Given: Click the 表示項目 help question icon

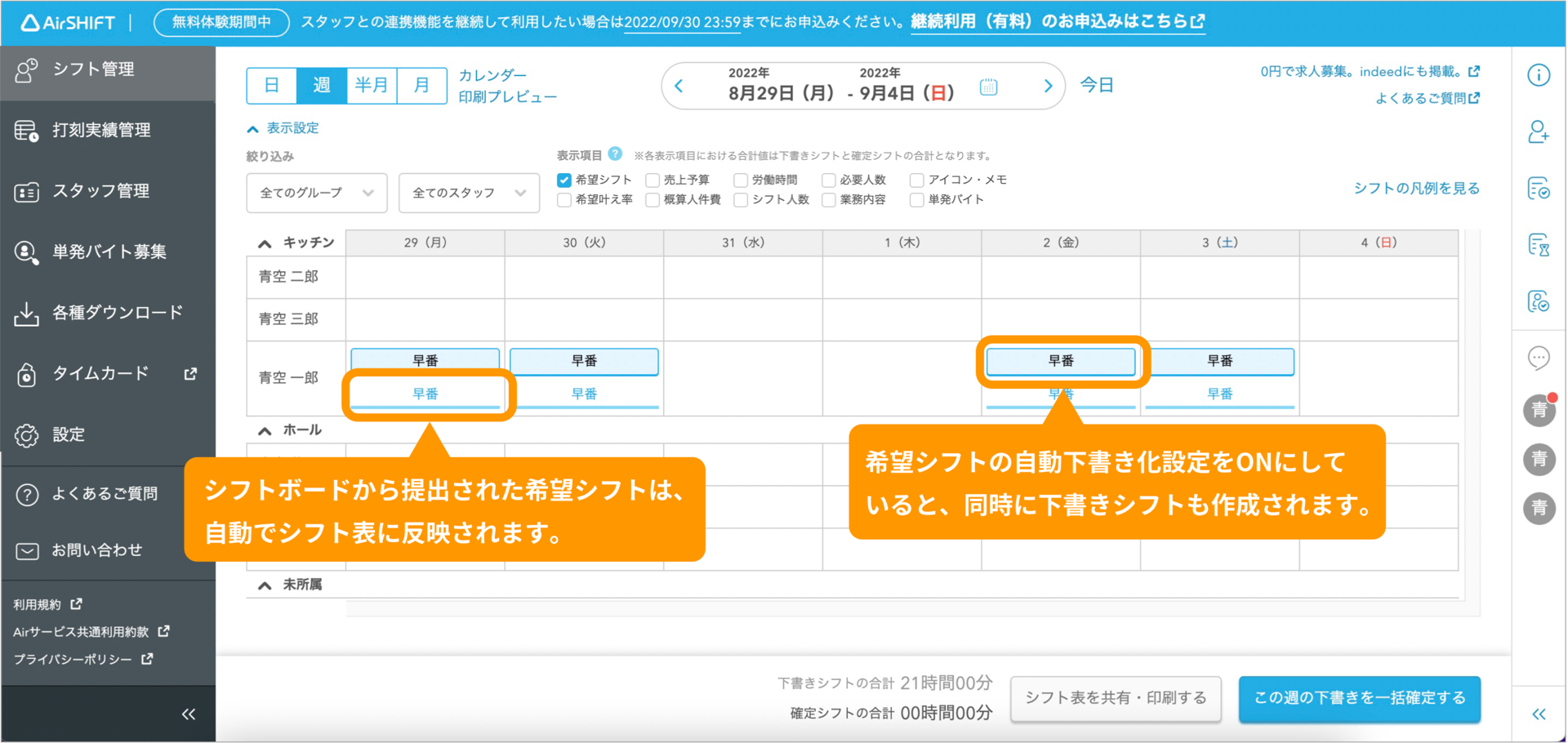Looking at the screenshot, I should [x=616, y=153].
